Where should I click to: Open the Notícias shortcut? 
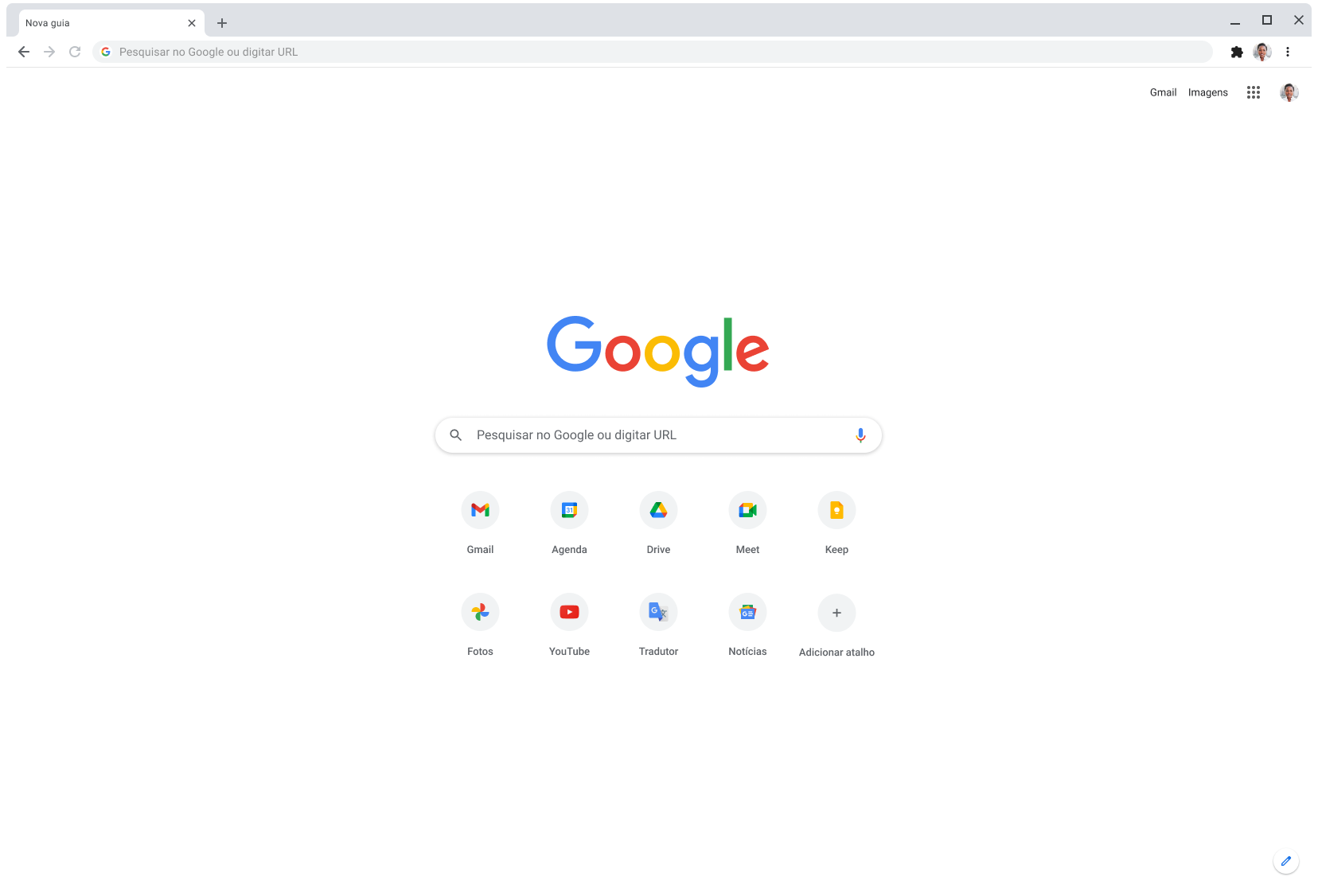(747, 612)
